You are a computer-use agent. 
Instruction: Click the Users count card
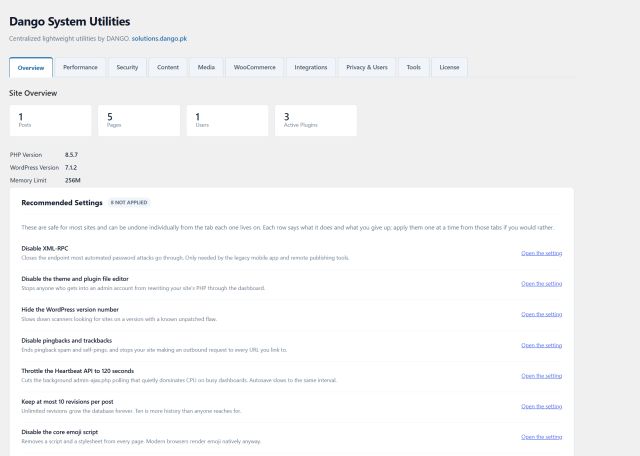[228, 120]
